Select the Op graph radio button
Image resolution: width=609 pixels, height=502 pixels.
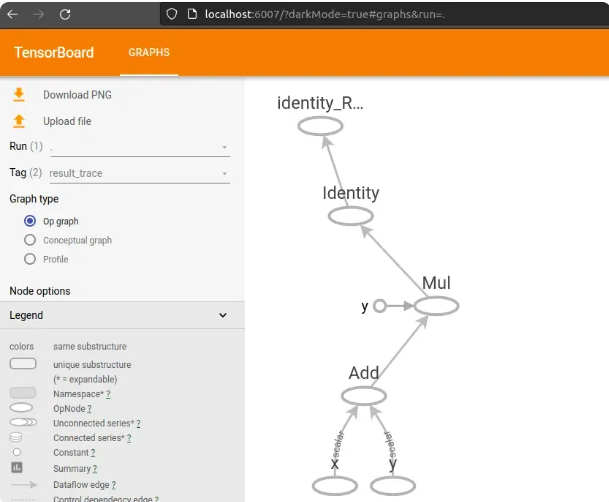click(x=30, y=221)
